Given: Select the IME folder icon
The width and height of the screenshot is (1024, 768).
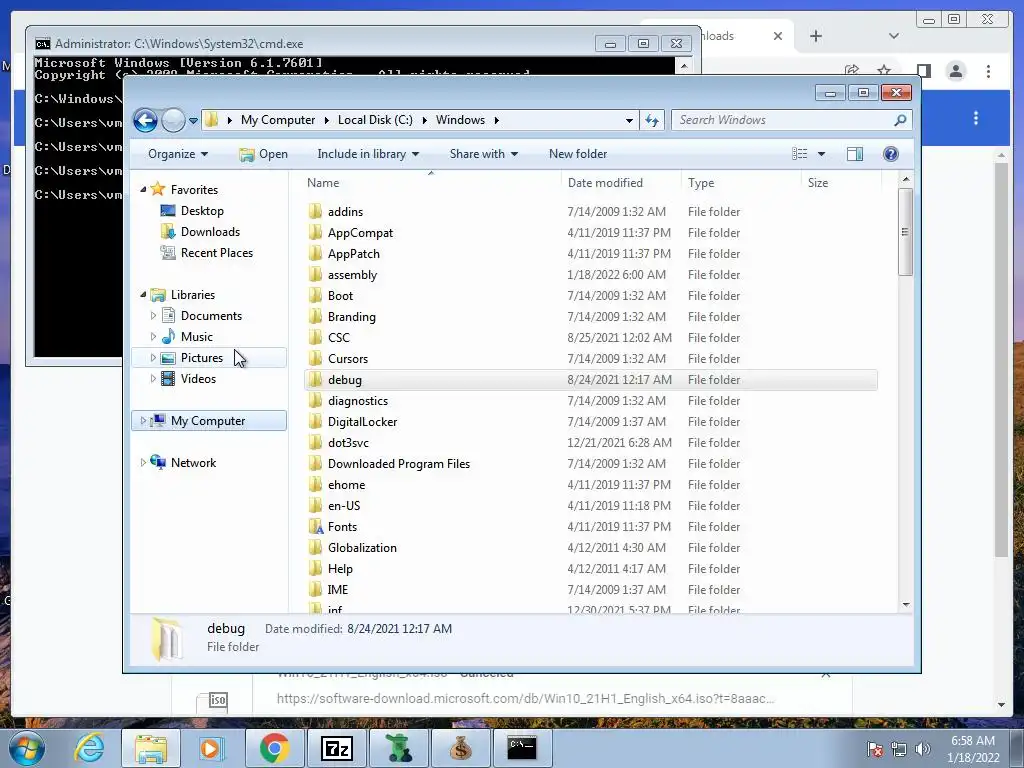Looking at the screenshot, I should click(315, 590).
